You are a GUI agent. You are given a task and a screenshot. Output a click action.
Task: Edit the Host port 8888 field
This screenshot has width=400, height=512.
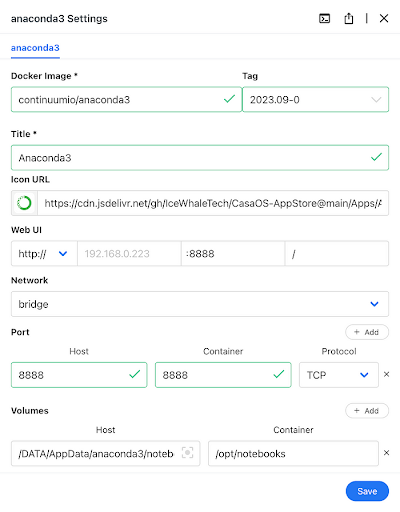79,375
